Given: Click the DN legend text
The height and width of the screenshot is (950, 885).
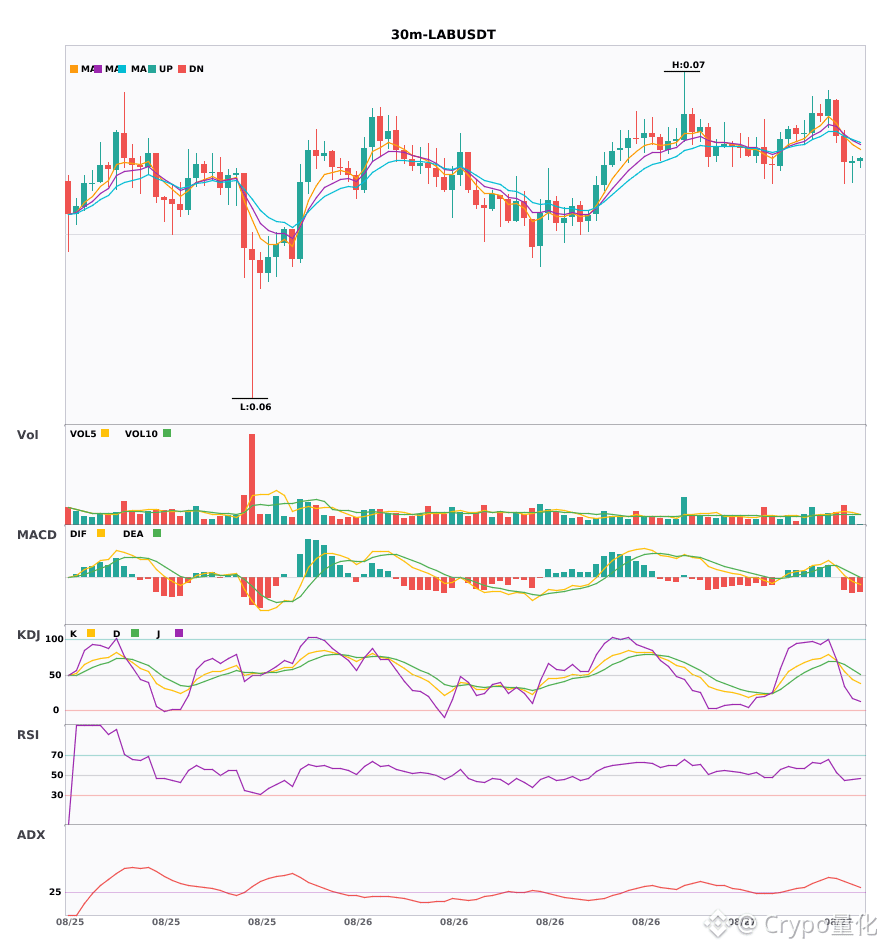Looking at the screenshot, I should (x=196, y=69).
